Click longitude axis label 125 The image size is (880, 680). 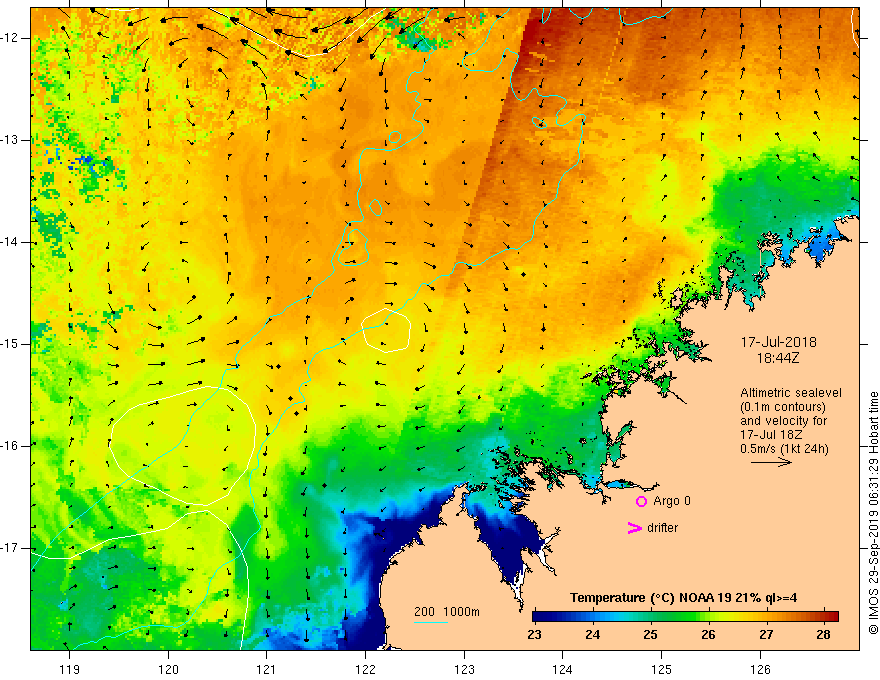tap(662, 669)
